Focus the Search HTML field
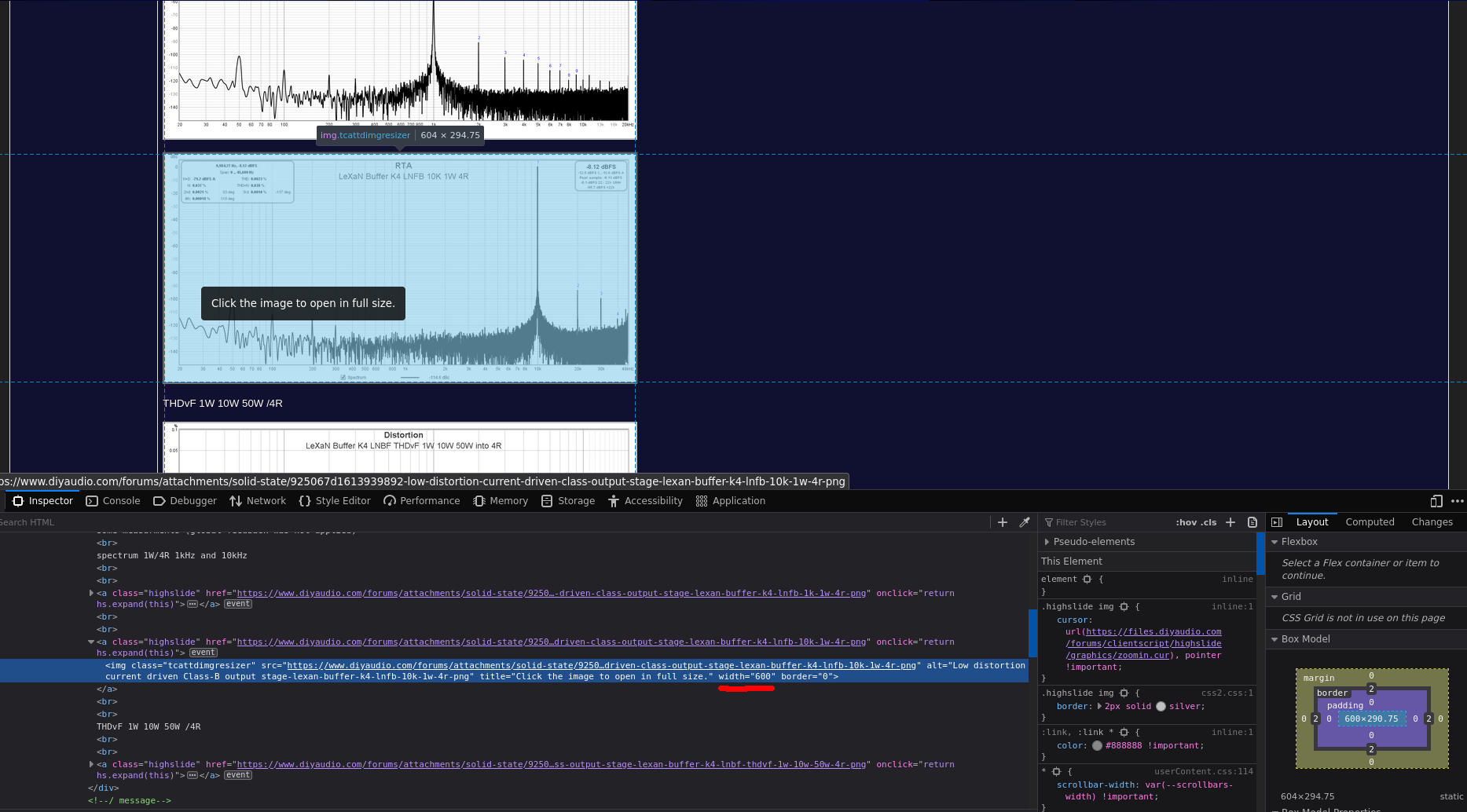 click(x=493, y=522)
